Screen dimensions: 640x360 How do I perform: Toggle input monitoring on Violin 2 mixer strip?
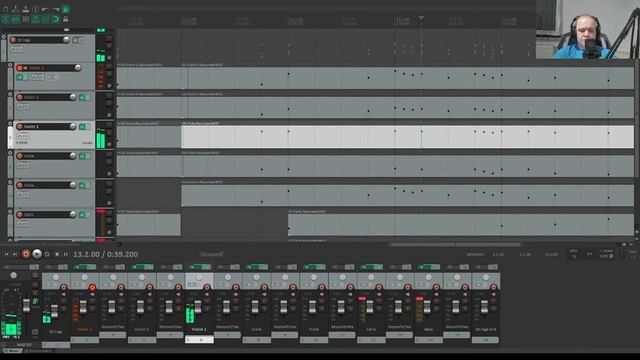207,294
